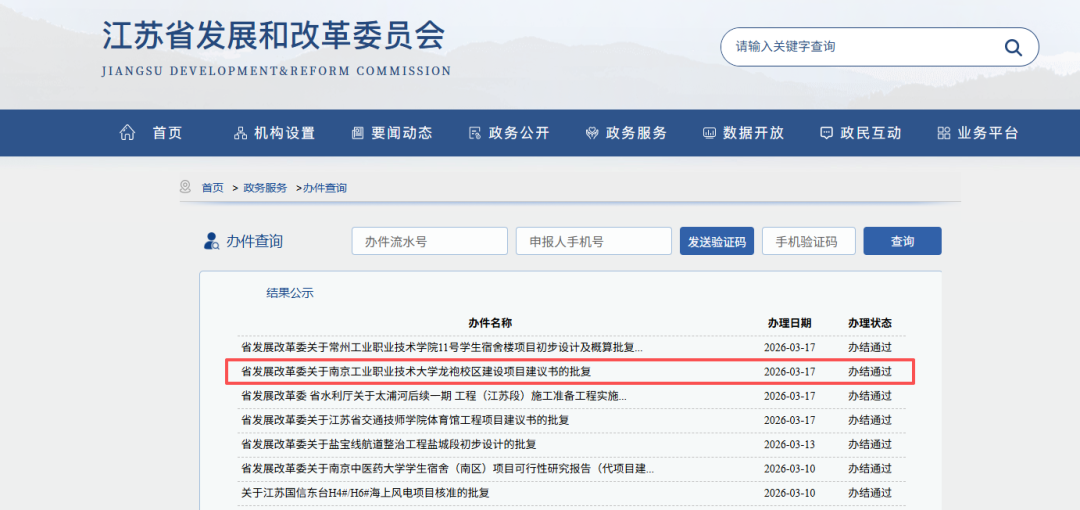The width and height of the screenshot is (1080, 510).
Task: Click the breadcrumb location pin icon
Action: pos(185,187)
